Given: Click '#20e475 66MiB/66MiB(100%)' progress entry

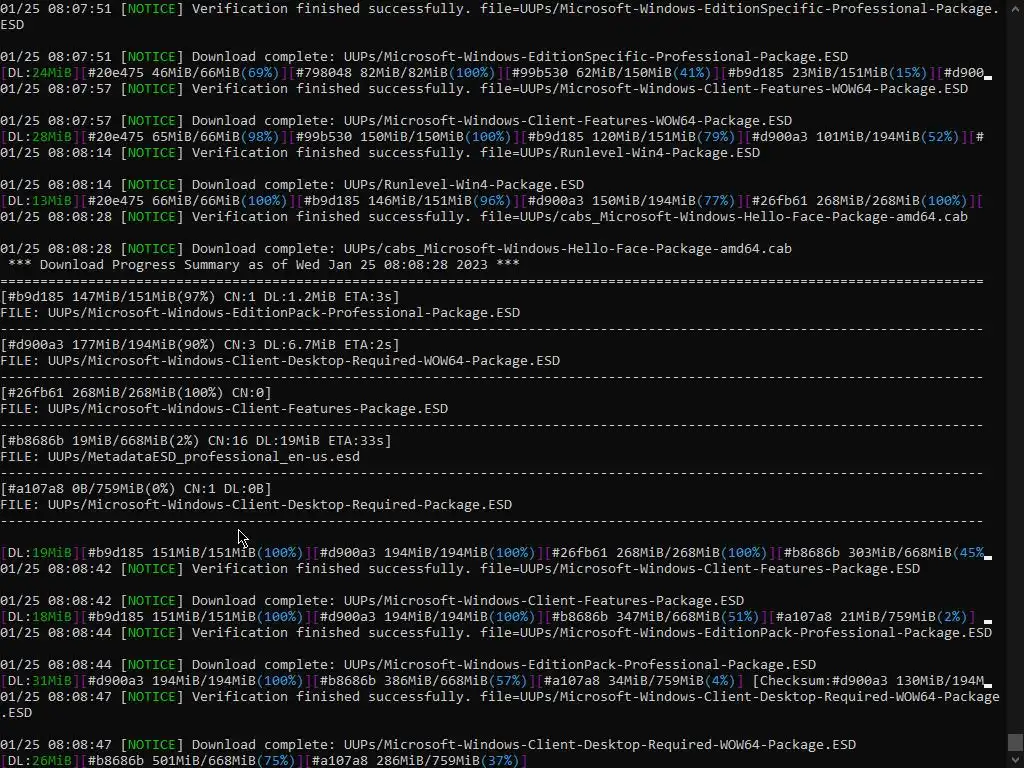Looking at the screenshot, I should tap(187, 200).
